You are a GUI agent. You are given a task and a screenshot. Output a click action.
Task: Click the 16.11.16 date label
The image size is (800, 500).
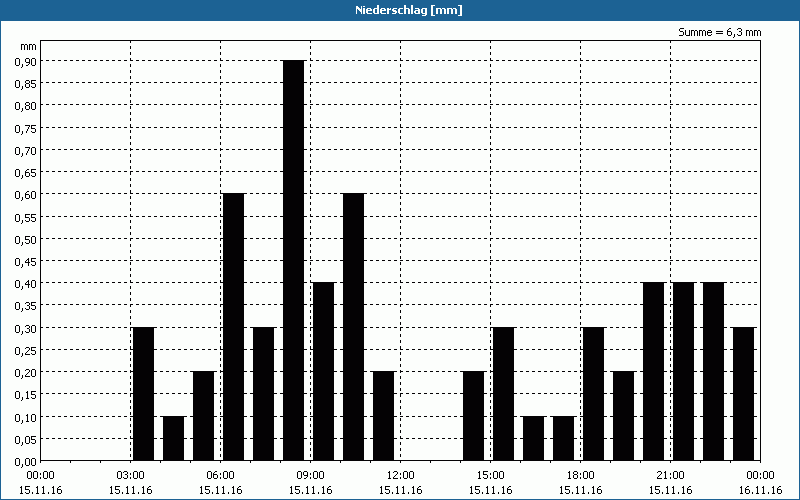[760, 490]
